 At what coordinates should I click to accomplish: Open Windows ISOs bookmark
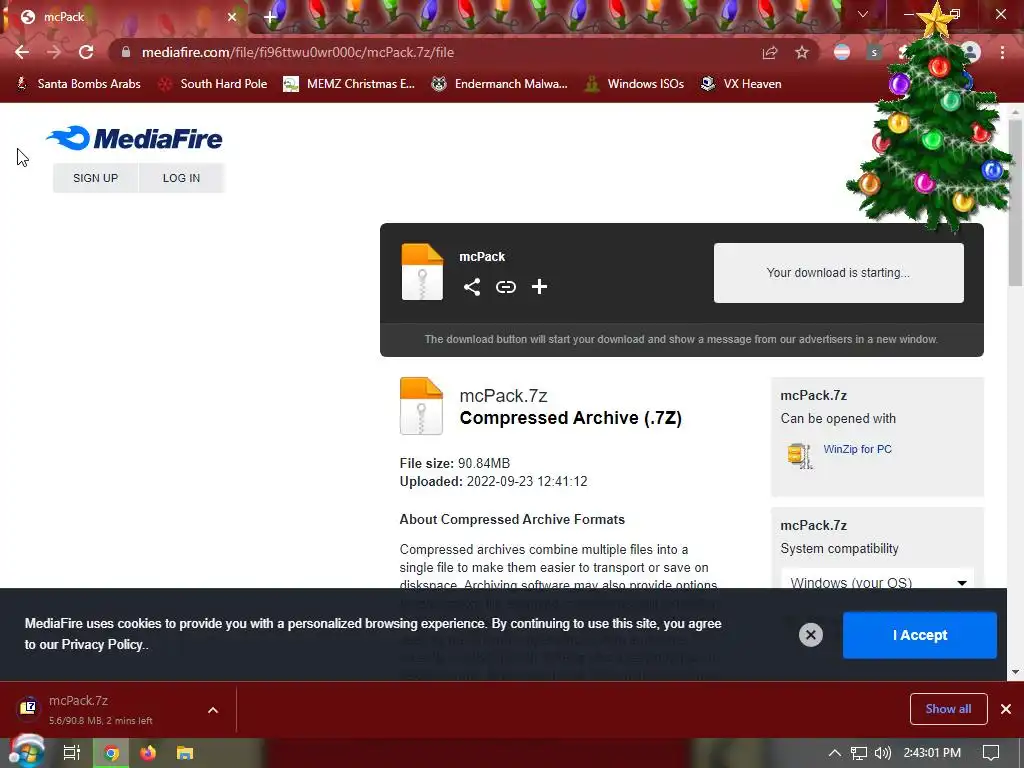[633, 84]
